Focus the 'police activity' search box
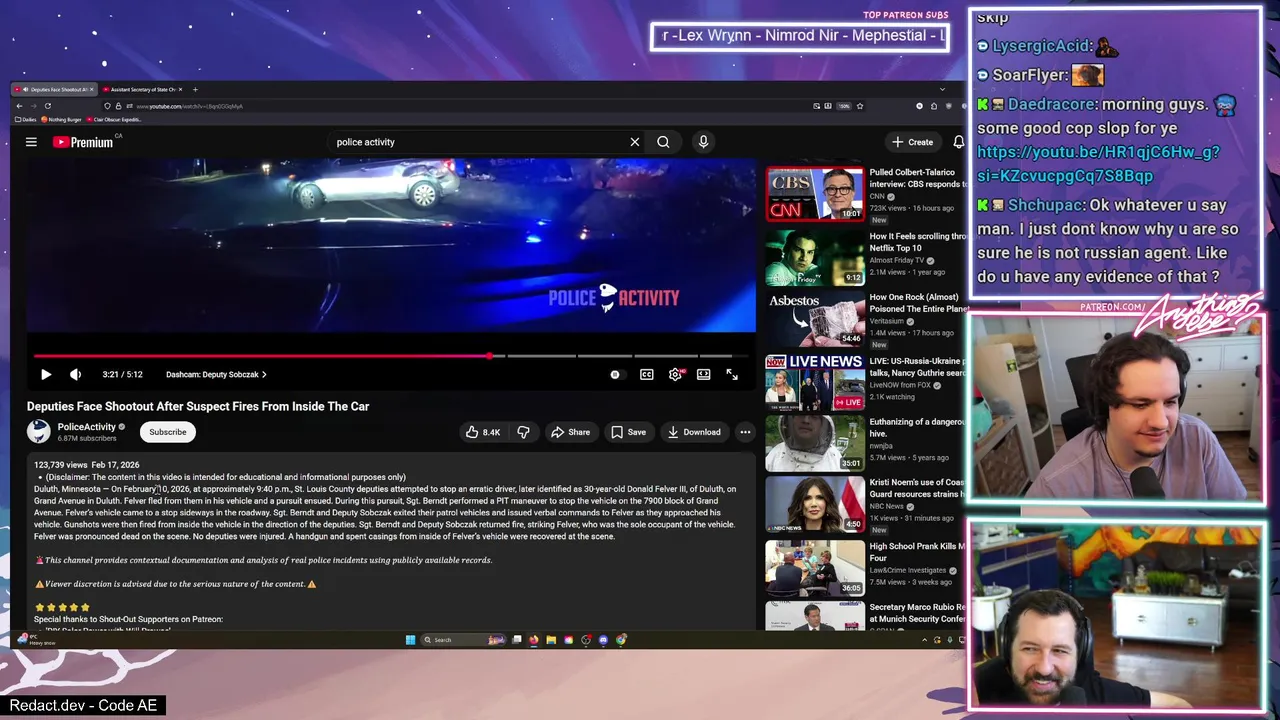1280x720 pixels. coord(478,142)
